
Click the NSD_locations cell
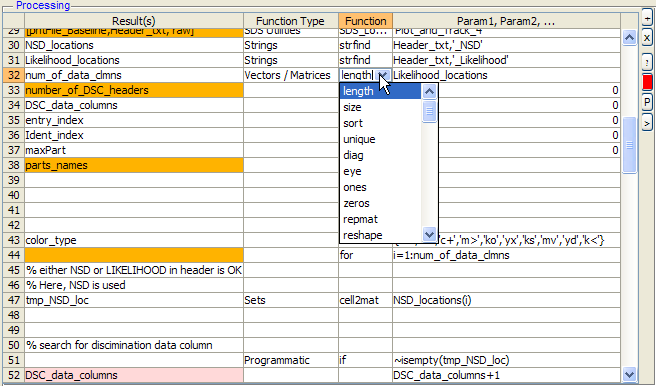pyautogui.click(x=134, y=45)
